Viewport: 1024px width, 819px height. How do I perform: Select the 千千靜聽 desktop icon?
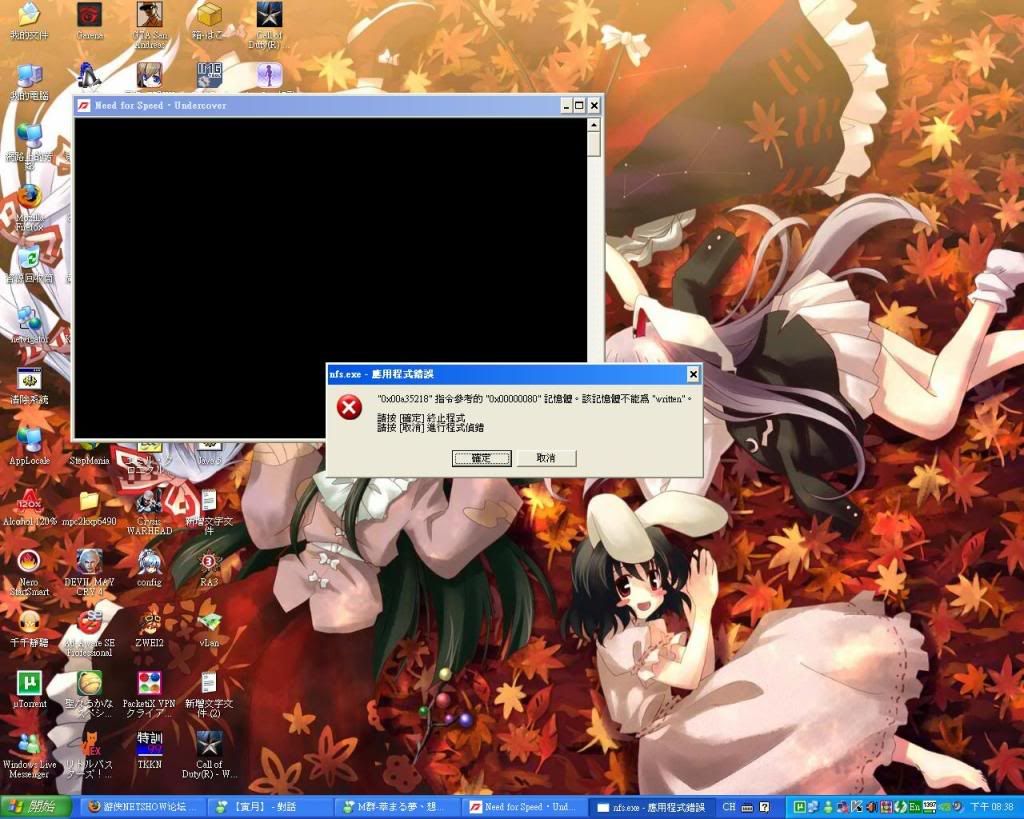[x=29, y=628]
